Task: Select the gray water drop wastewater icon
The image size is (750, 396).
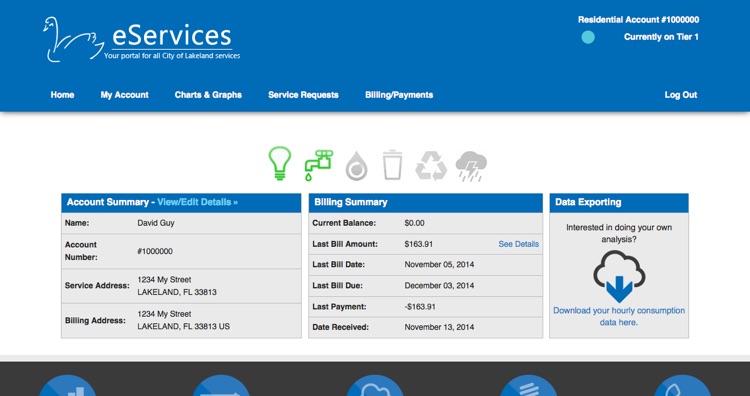Action: pos(356,166)
